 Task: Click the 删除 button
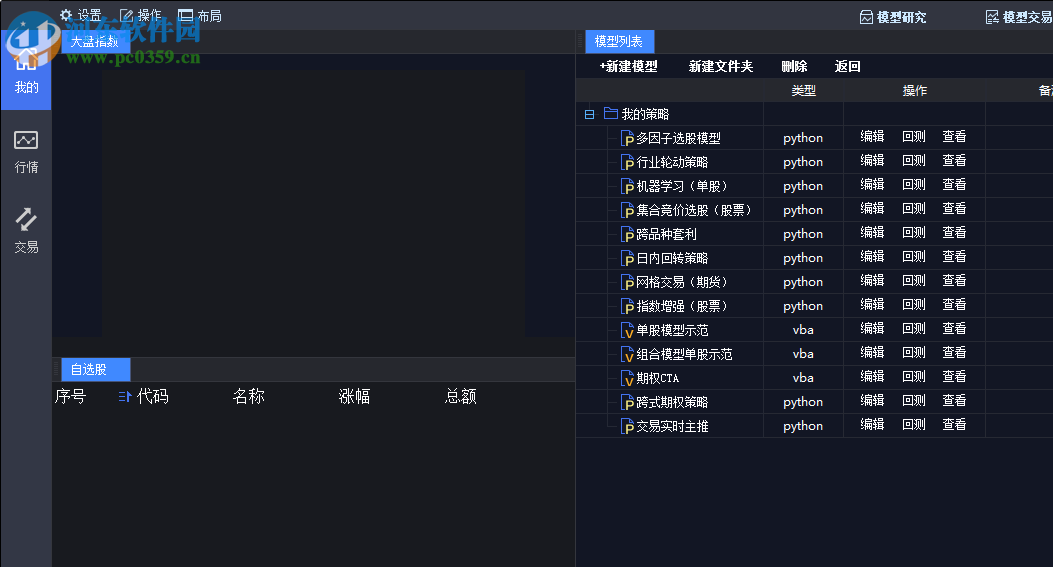pos(794,67)
